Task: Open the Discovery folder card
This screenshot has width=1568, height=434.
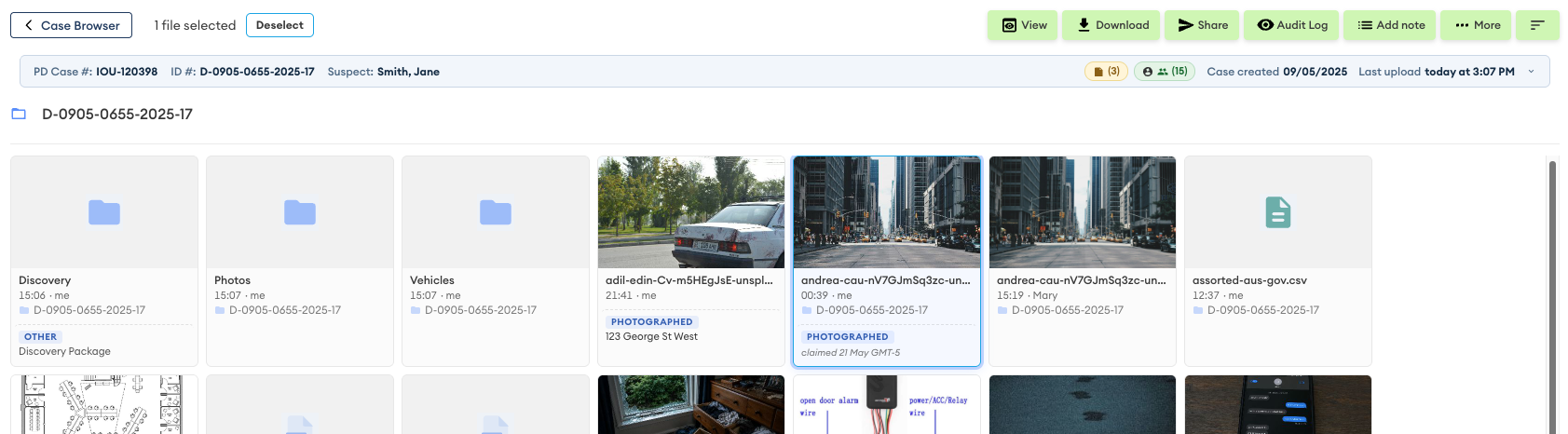Action: pos(104,261)
